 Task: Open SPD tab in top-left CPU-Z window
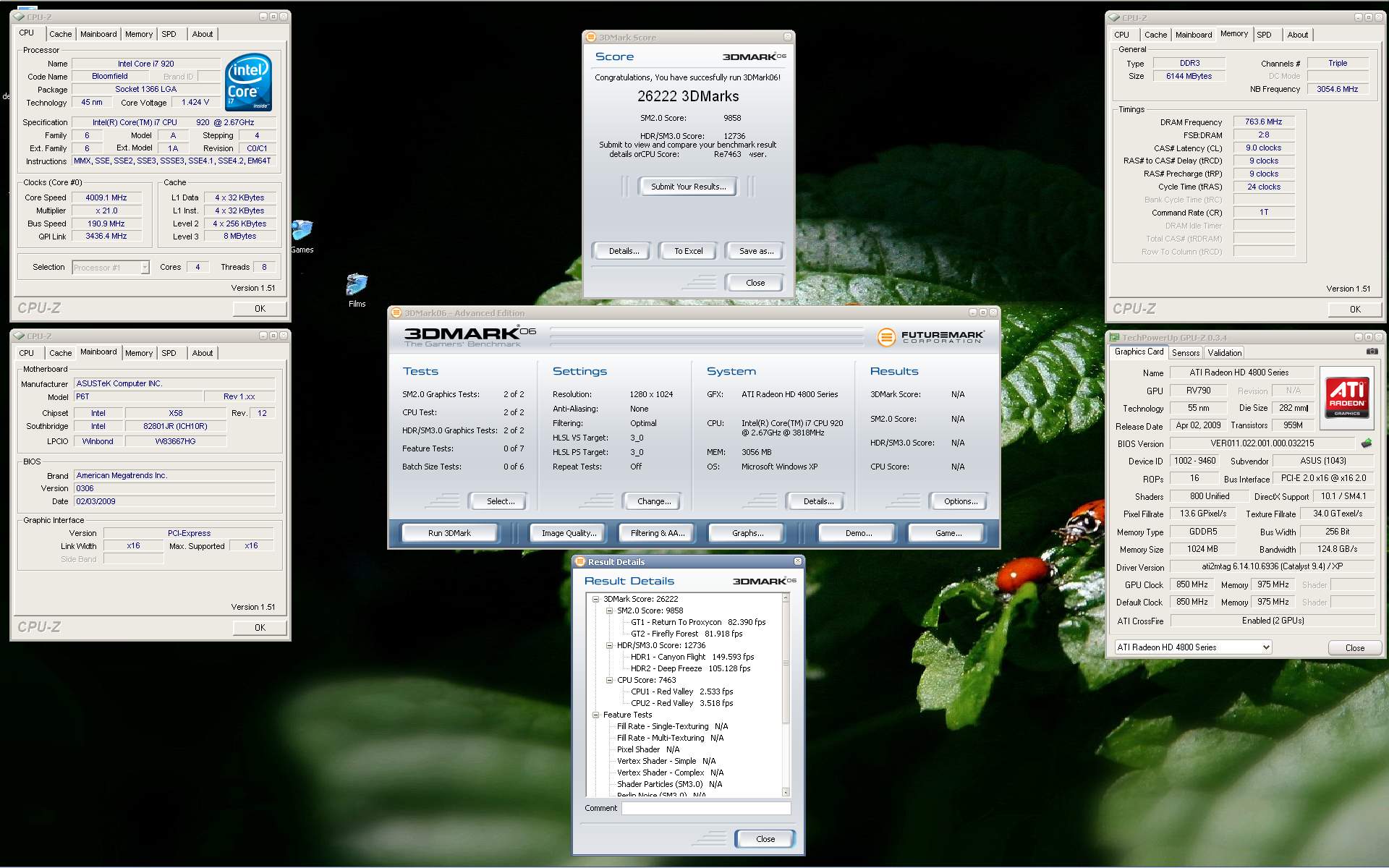(169, 34)
